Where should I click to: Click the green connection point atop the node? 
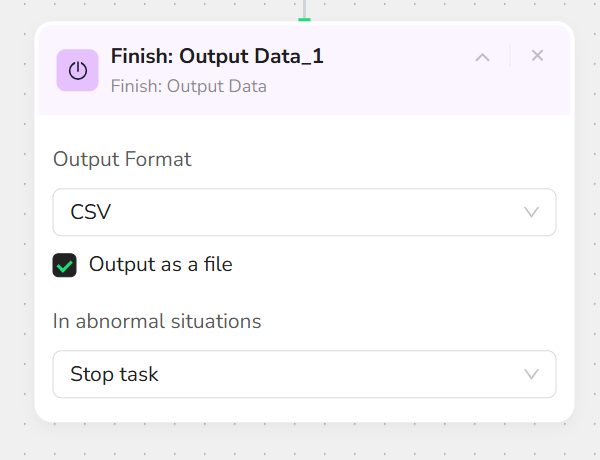click(x=305, y=18)
